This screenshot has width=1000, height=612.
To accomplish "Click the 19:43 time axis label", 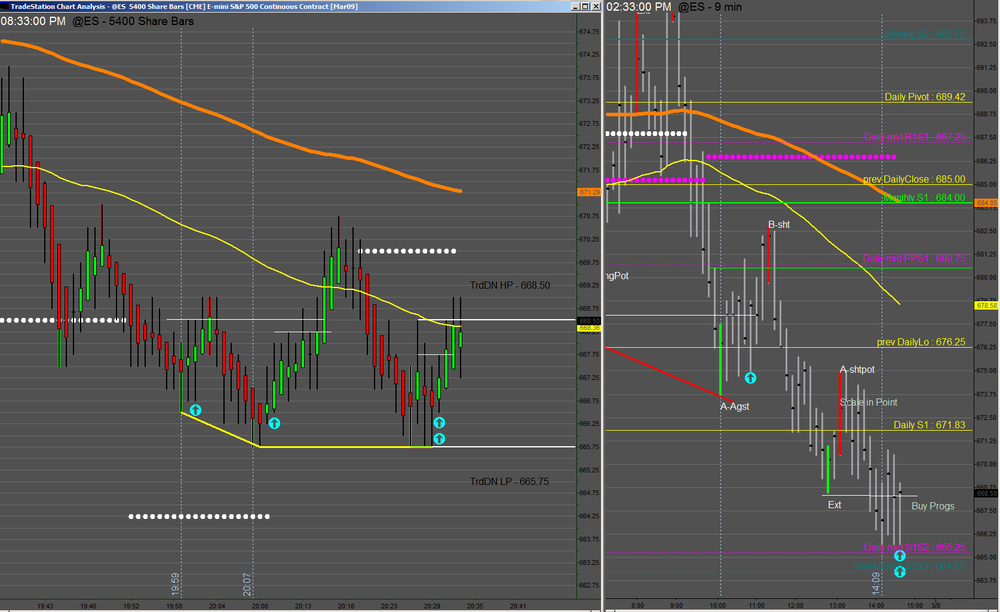I will [45, 606].
